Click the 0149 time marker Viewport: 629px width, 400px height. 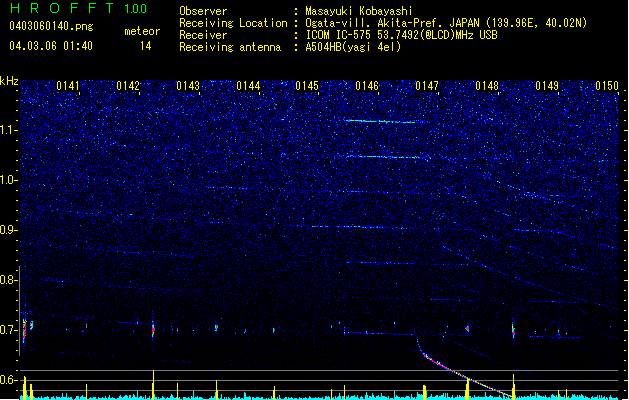pos(547,86)
